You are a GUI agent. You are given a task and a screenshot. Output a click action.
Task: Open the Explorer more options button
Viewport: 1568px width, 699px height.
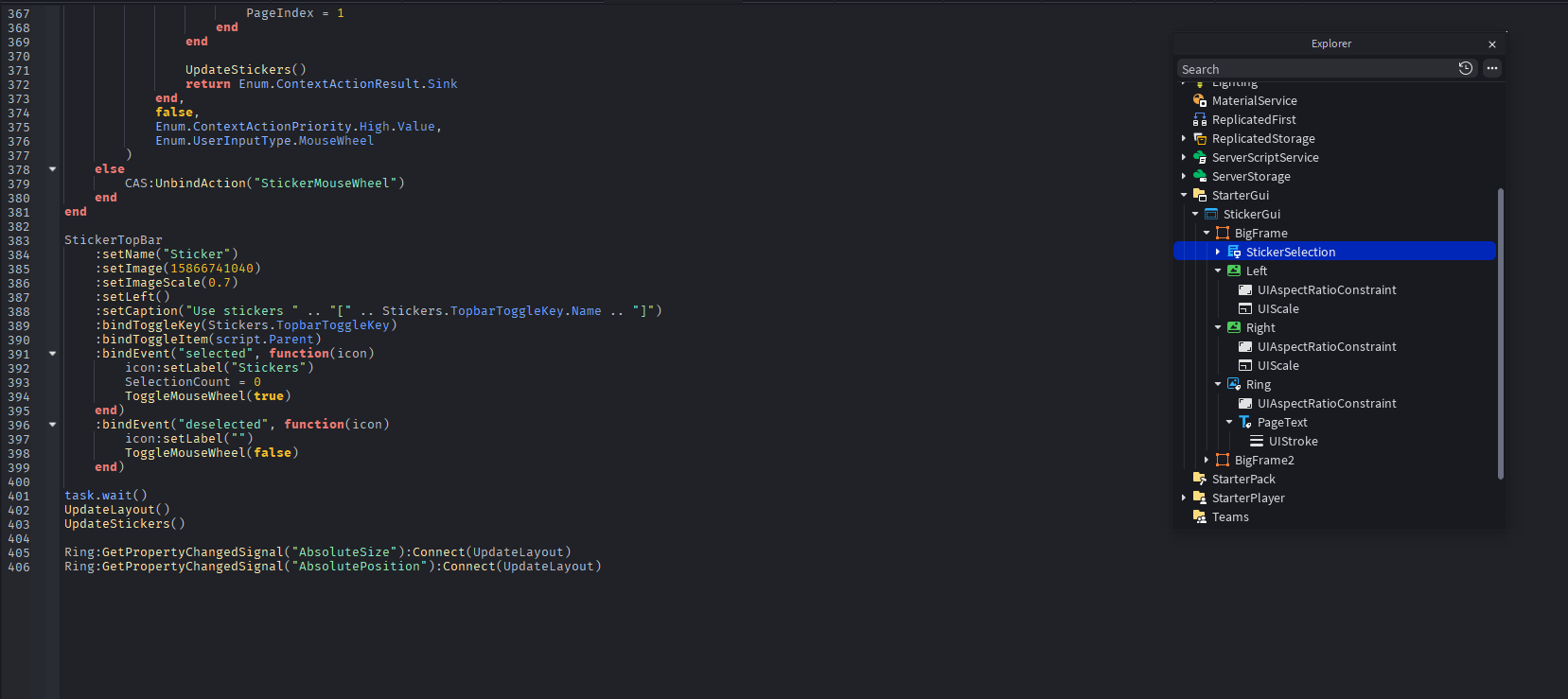pyautogui.click(x=1492, y=68)
